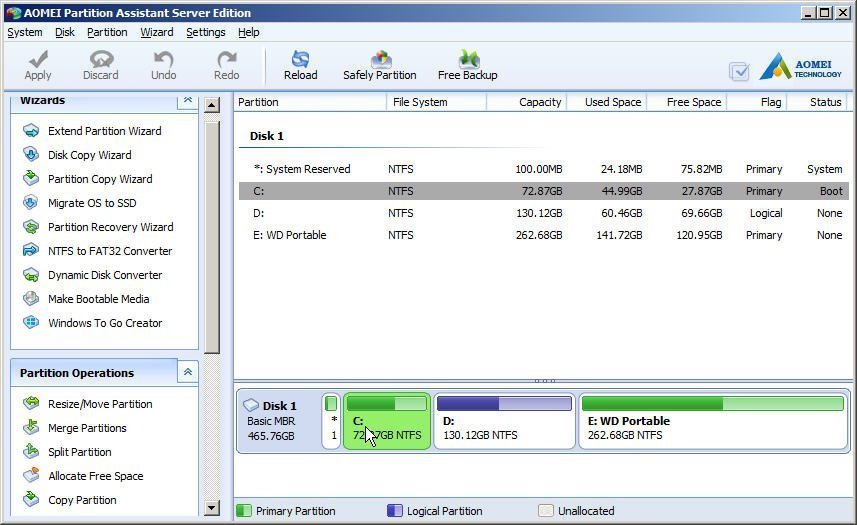The image size is (857, 525).
Task: Sort by the File System column header
Action: [436, 102]
